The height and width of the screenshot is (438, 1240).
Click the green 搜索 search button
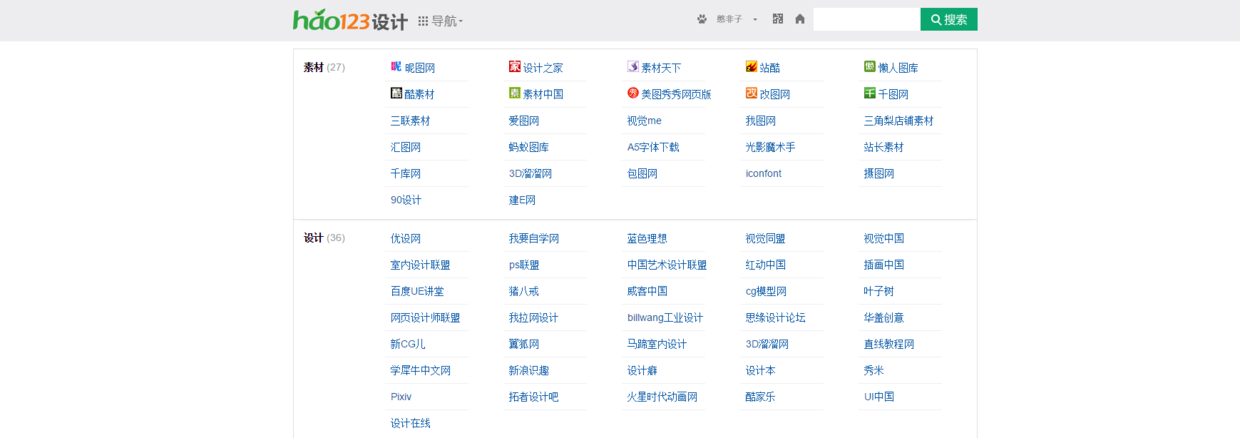(949, 19)
